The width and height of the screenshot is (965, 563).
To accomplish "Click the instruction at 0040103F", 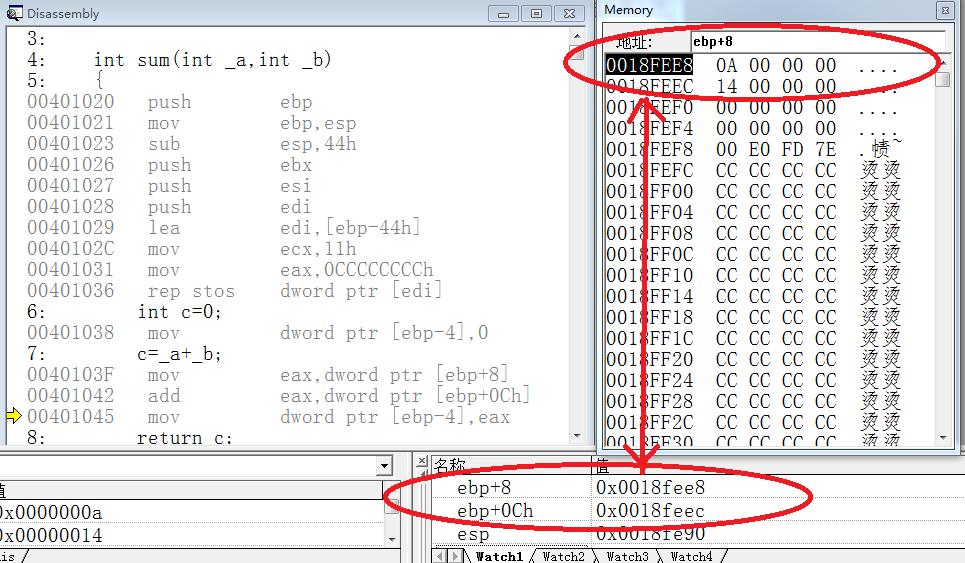I will coord(268,375).
